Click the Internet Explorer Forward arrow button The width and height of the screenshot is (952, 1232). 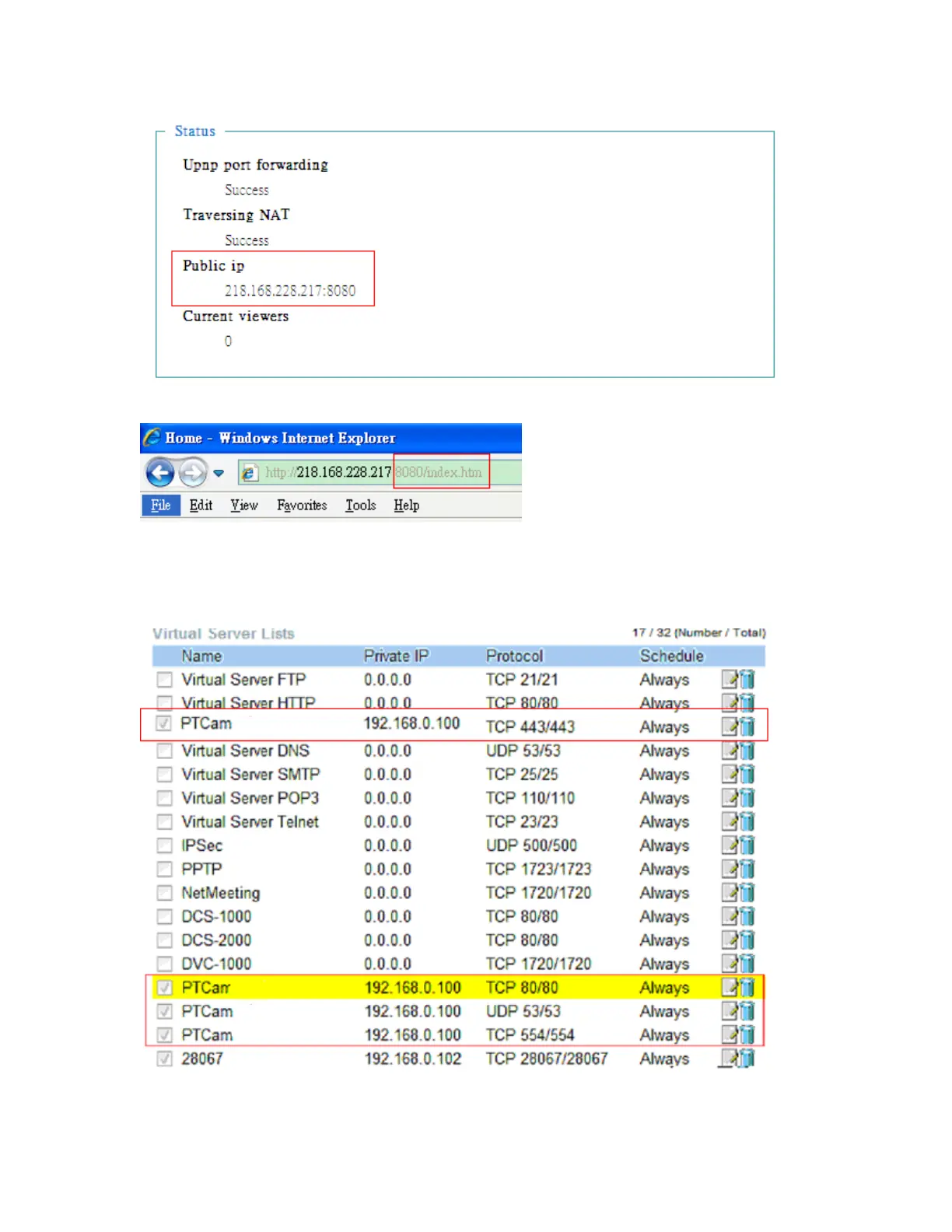click(192, 472)
